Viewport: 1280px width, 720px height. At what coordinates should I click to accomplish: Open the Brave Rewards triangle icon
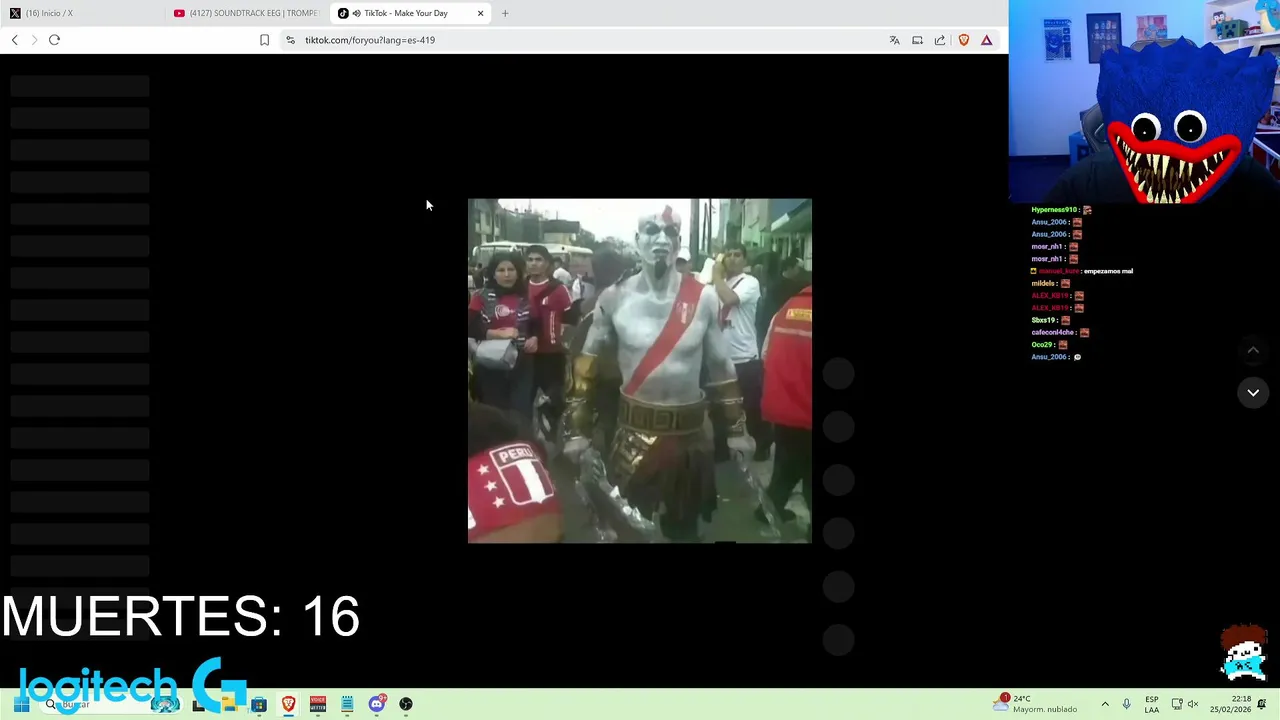(986, 40)
